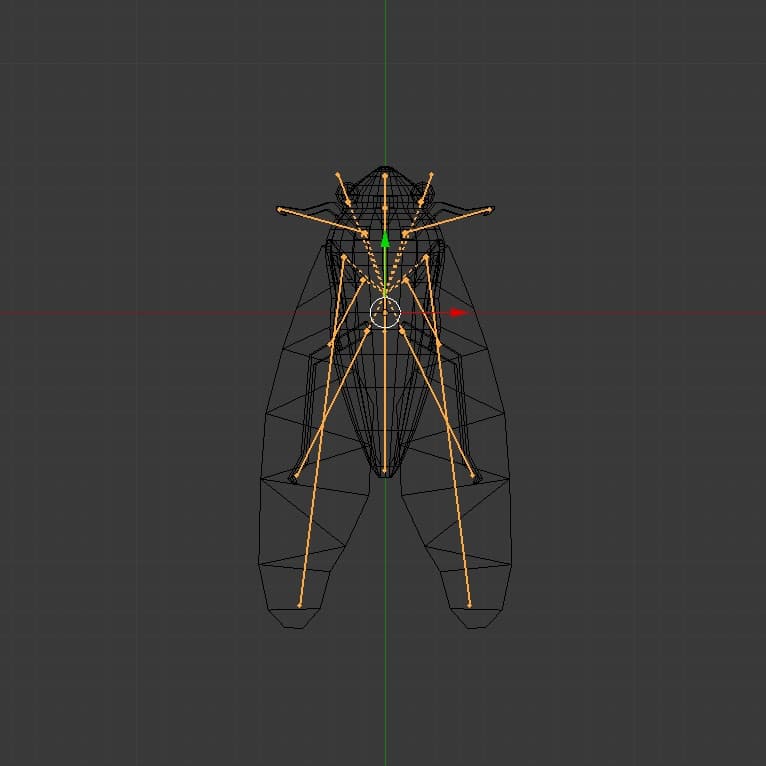Screen dimensions: 766x766
Task: Select the left antenna bone
Action: (343, 189)
